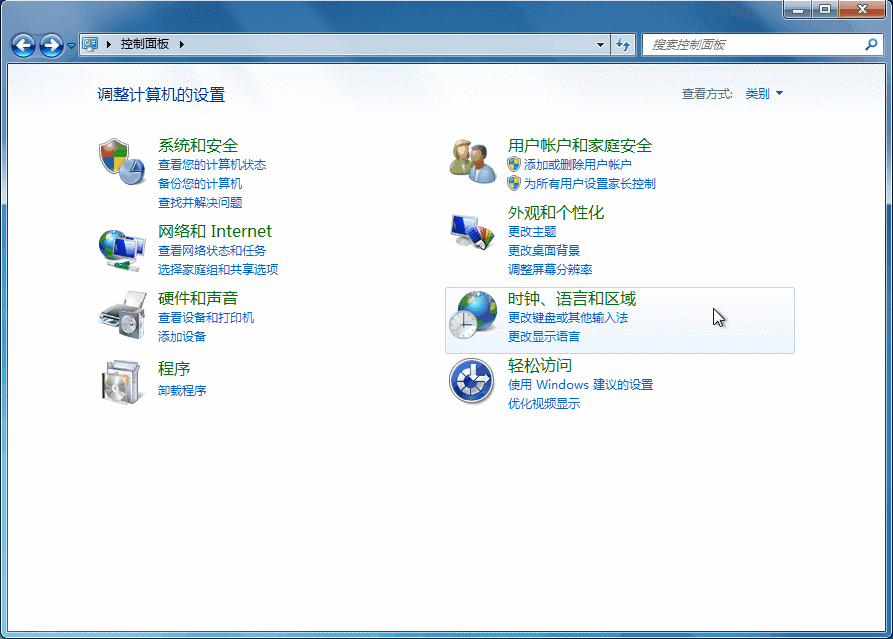Click the Back arrow navigation button
The height and width of the screenshot is (639, 893).
point(23,45)
